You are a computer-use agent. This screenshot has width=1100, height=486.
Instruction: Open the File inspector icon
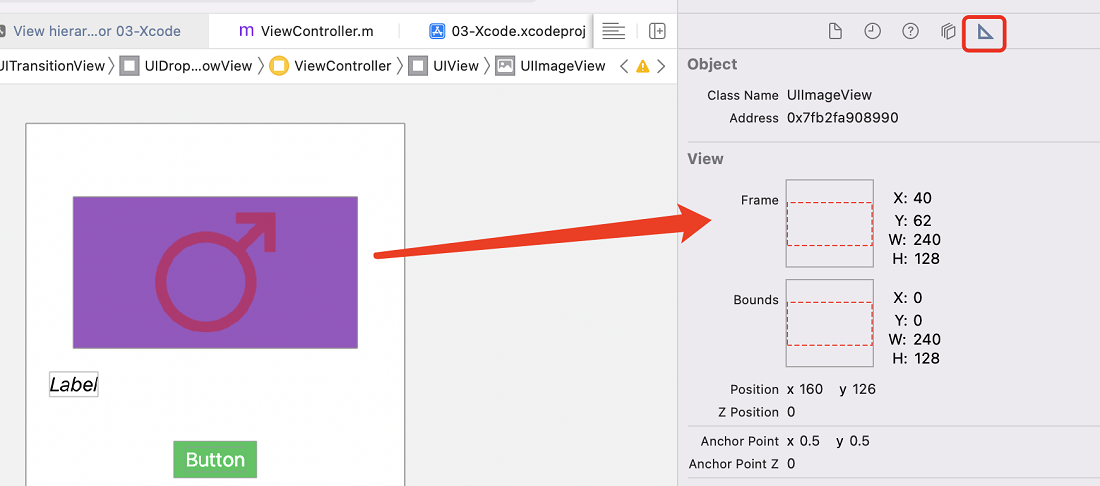[x=835, y=32]
